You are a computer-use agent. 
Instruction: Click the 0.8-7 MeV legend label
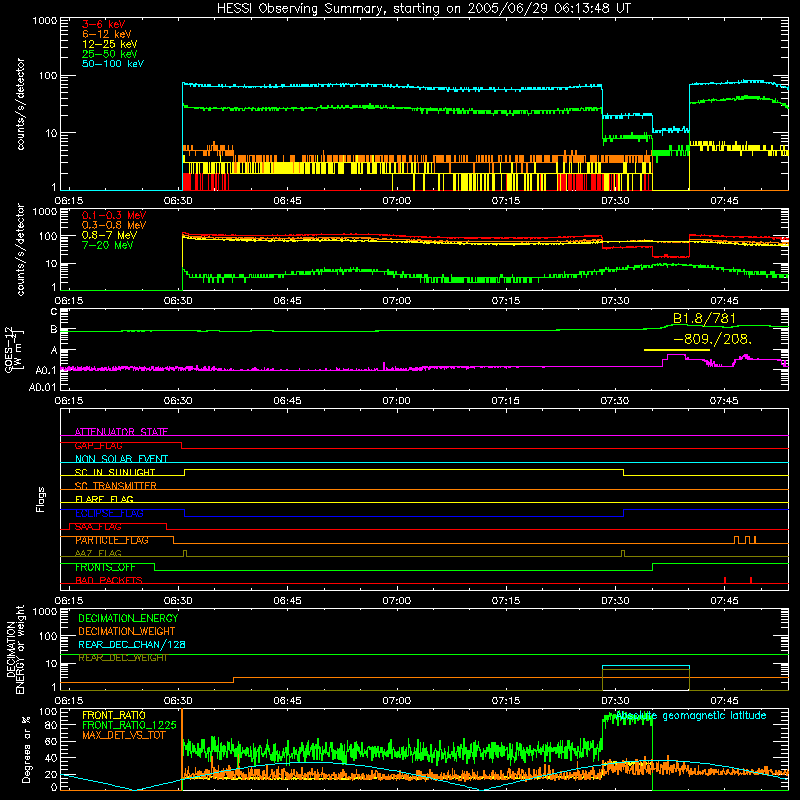(110, 235)
